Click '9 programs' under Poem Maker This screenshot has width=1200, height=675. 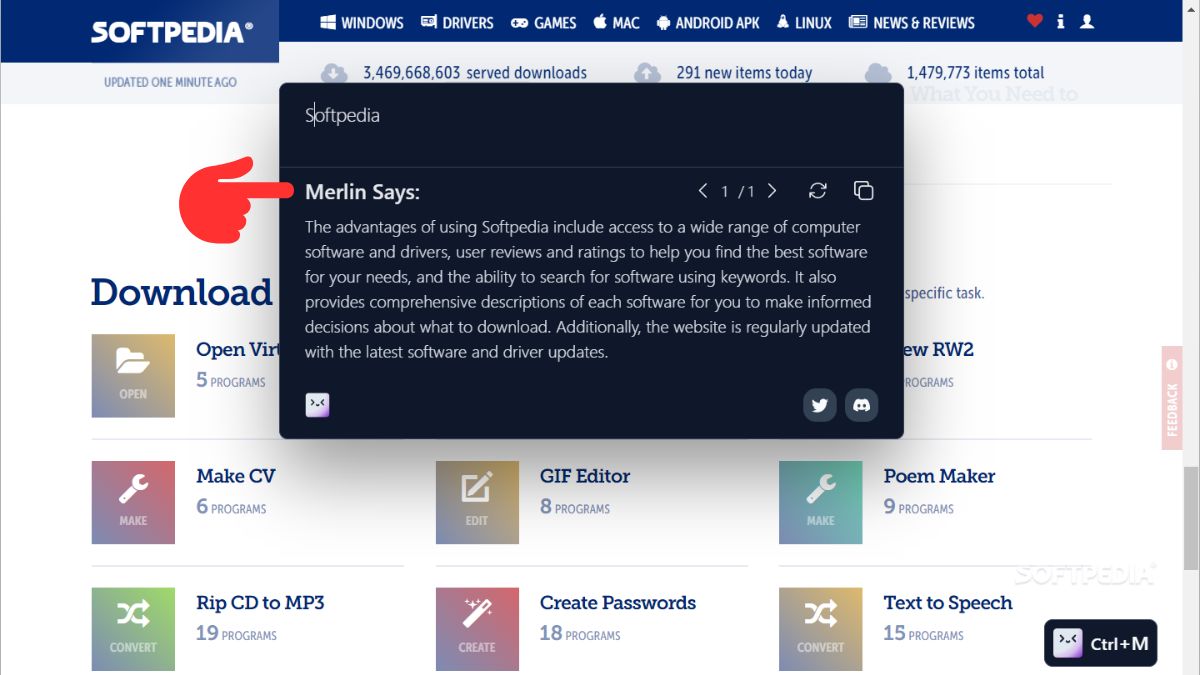click(x=919, y=507)
